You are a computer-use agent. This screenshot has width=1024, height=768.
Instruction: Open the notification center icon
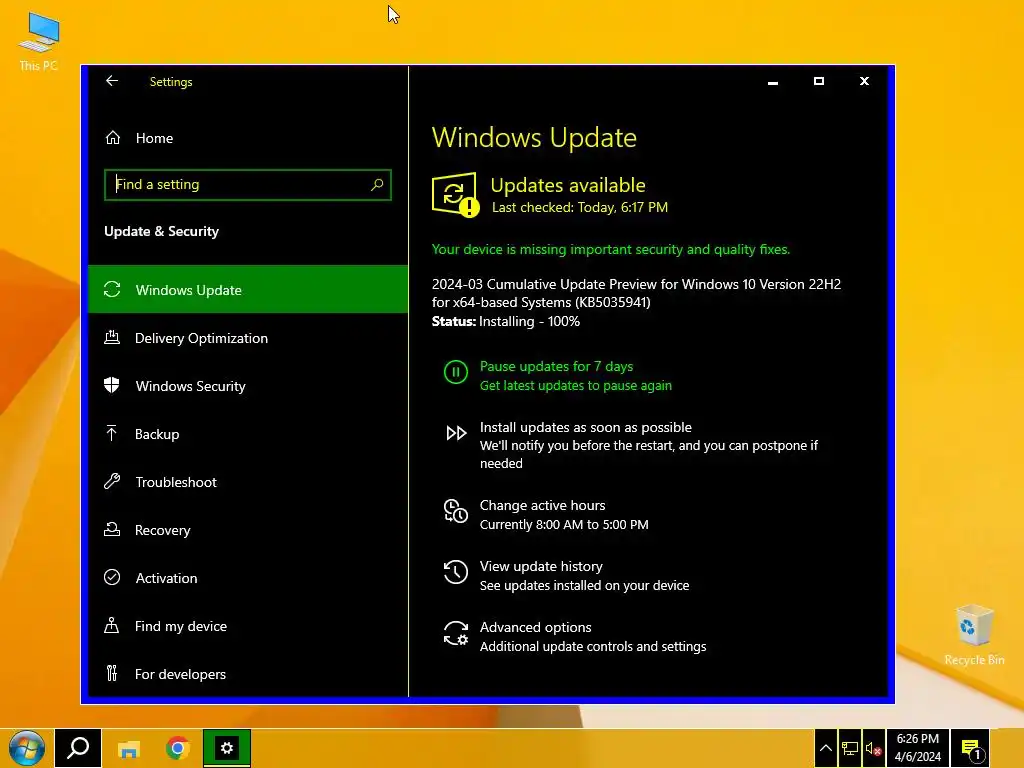(972, 748)
